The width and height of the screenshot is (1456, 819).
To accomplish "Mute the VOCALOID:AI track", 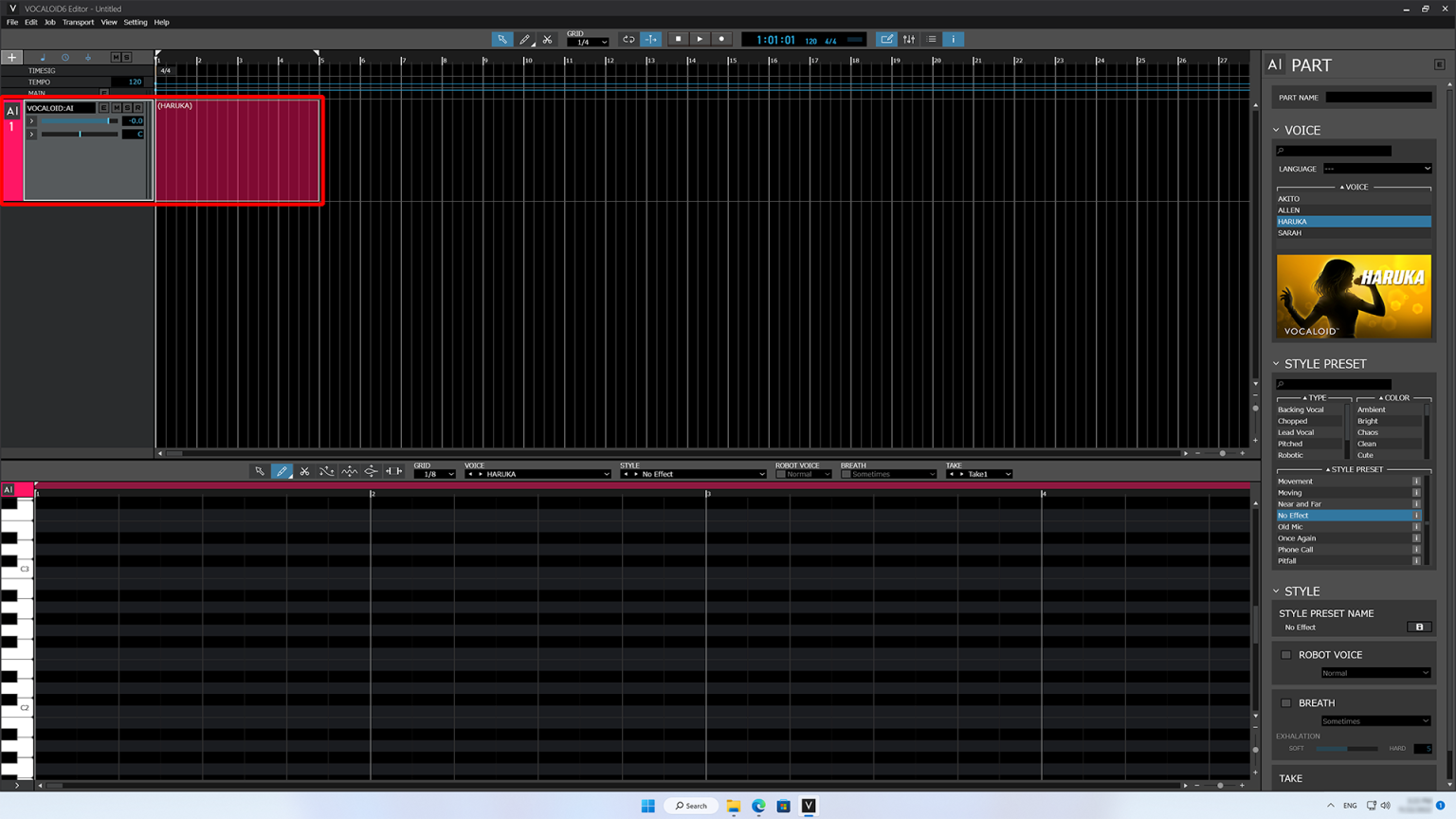I will [117, 107].
